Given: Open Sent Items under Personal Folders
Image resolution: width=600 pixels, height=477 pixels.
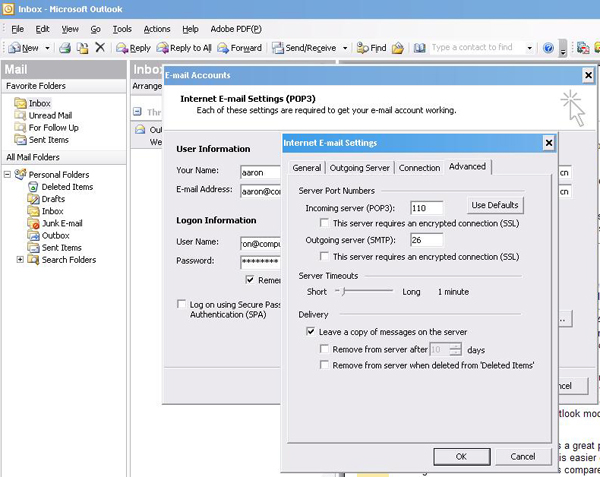Looking at the screenshot, I should [x=62, y=247].
